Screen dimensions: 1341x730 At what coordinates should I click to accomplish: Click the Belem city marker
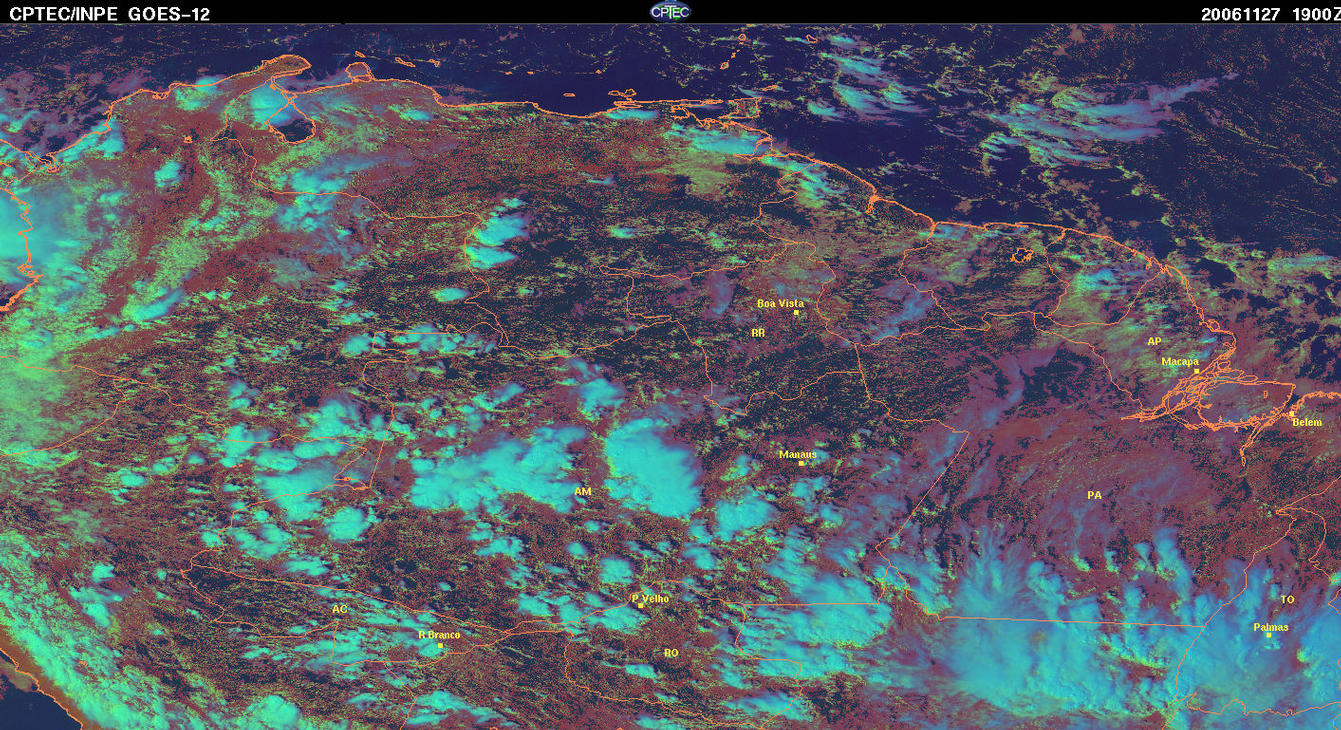point(1291,414)
